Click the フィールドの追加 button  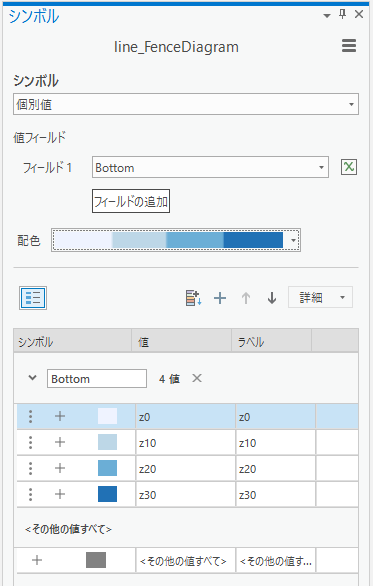click(131, 201)
